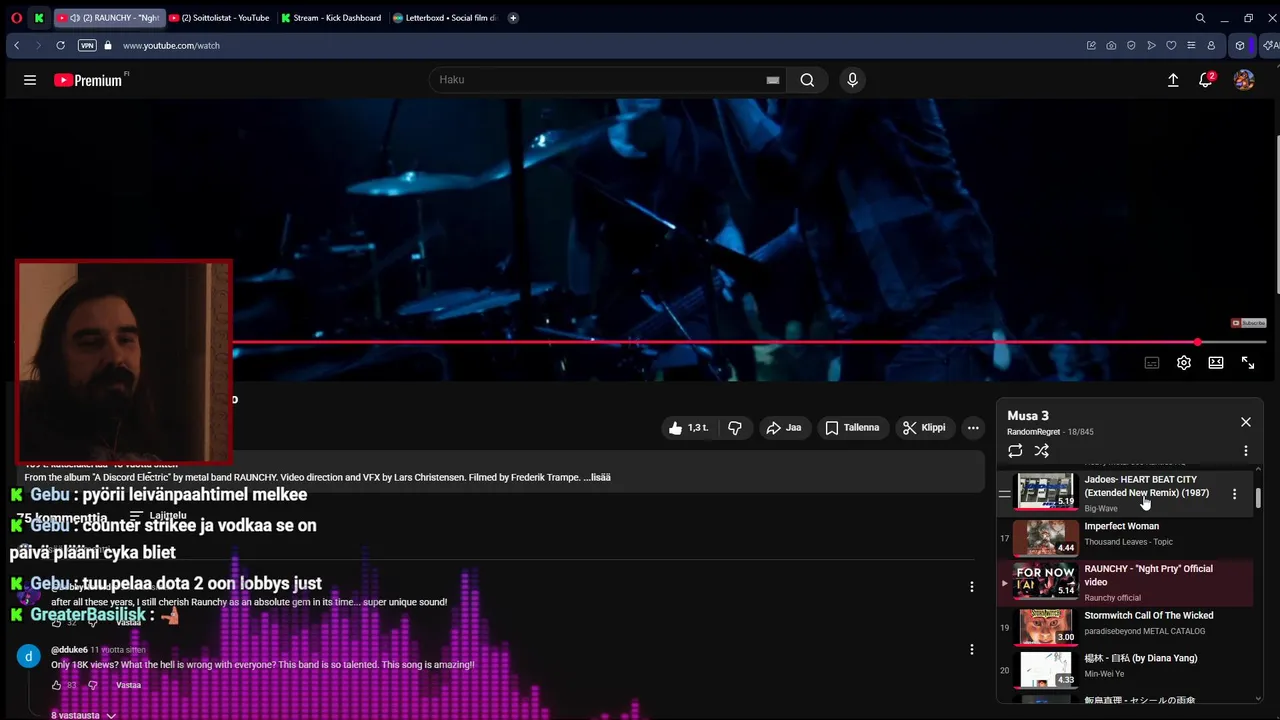Screen dimensions: 1280x720
Task: Expand the 8 vastausta replies
Action: coord(84,715)
